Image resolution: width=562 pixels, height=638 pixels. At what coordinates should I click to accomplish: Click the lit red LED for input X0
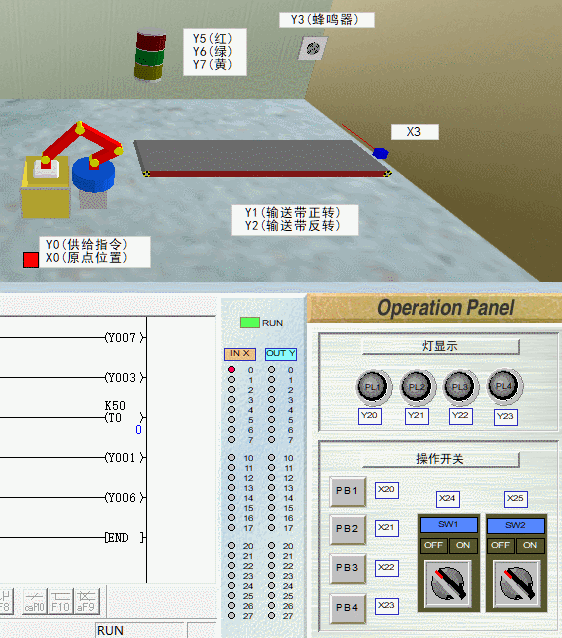pyautogui.click(x=231, y=369)
